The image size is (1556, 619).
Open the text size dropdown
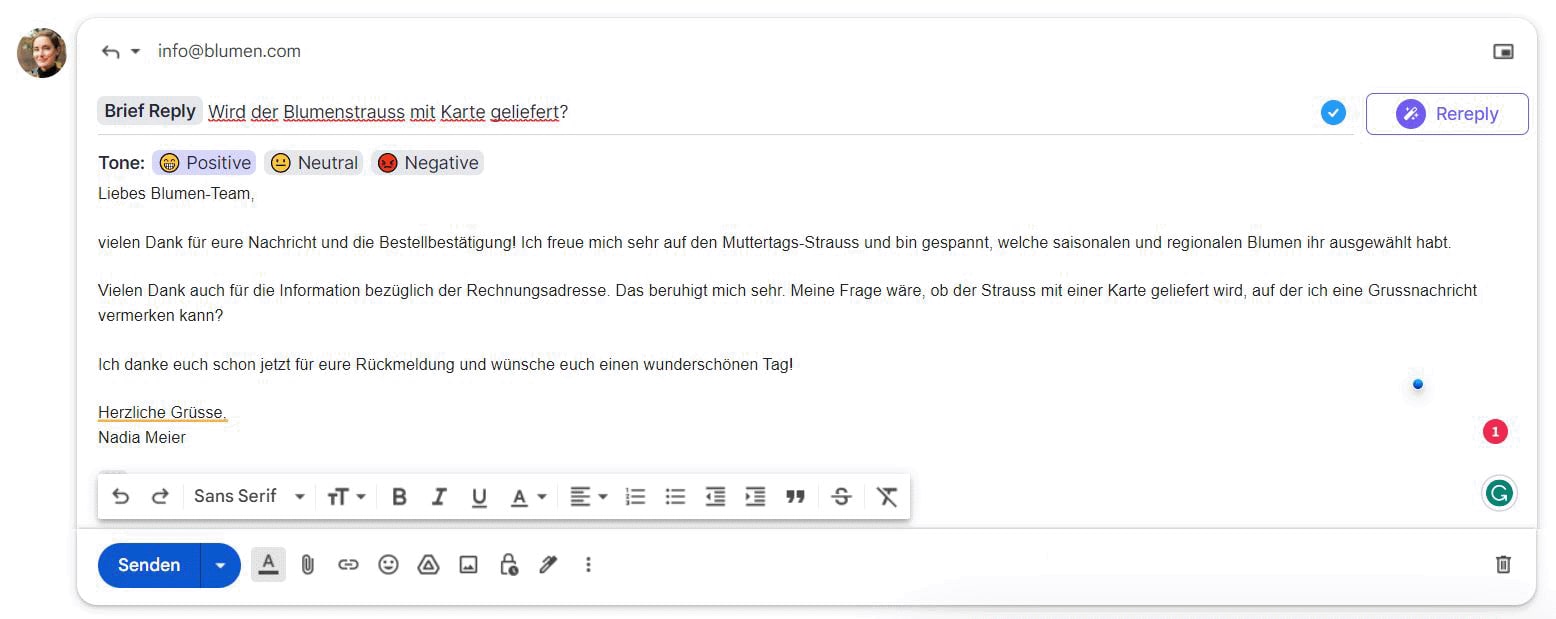(x=345, y=496)
